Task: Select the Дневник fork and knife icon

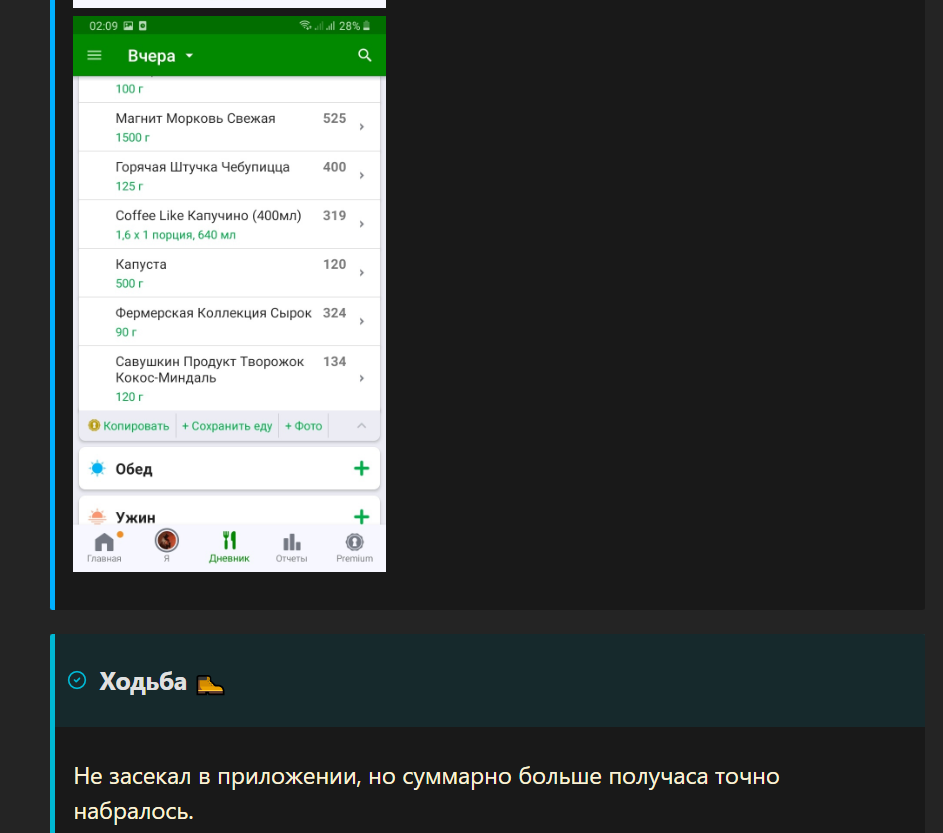Action: pos(229,541)
